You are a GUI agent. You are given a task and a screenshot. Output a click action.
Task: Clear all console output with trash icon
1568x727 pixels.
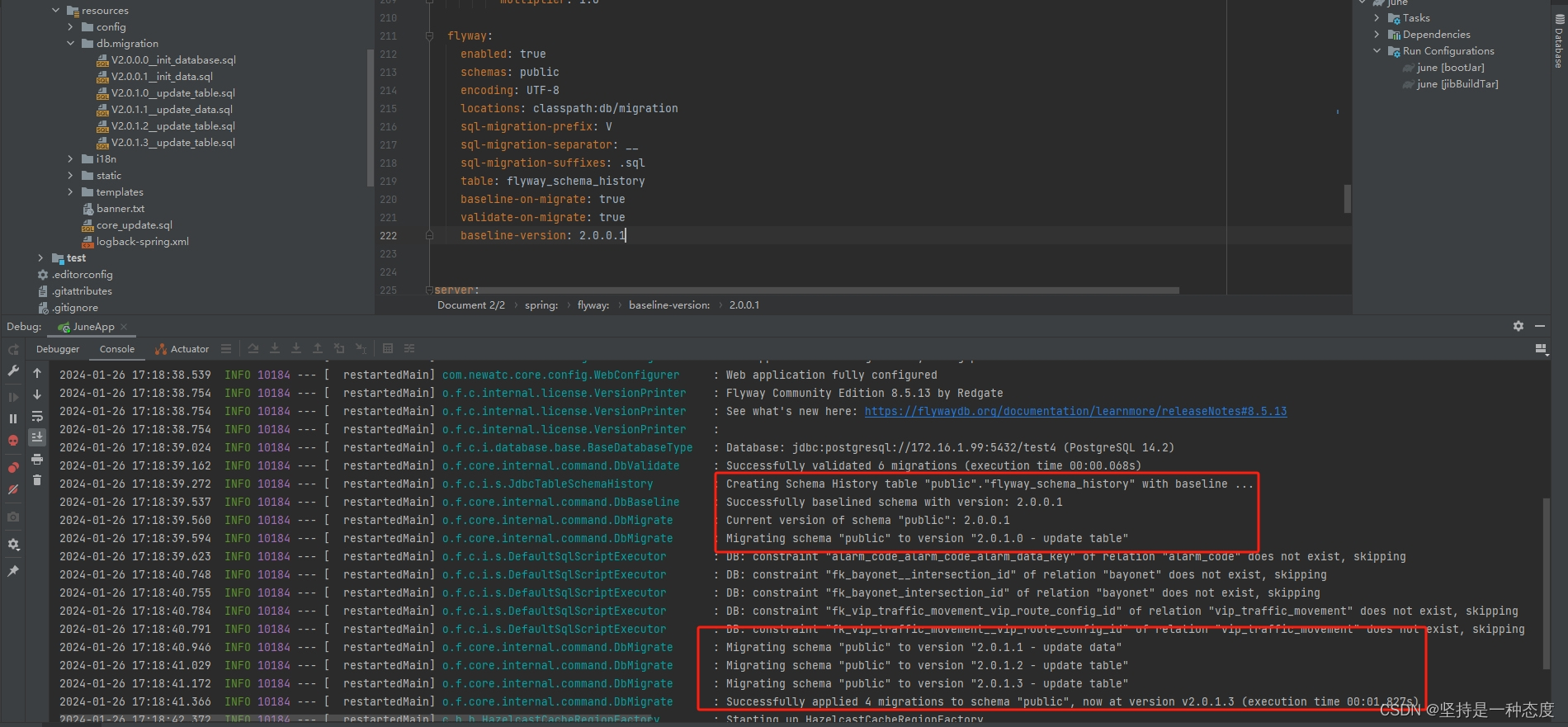(37, 479)
